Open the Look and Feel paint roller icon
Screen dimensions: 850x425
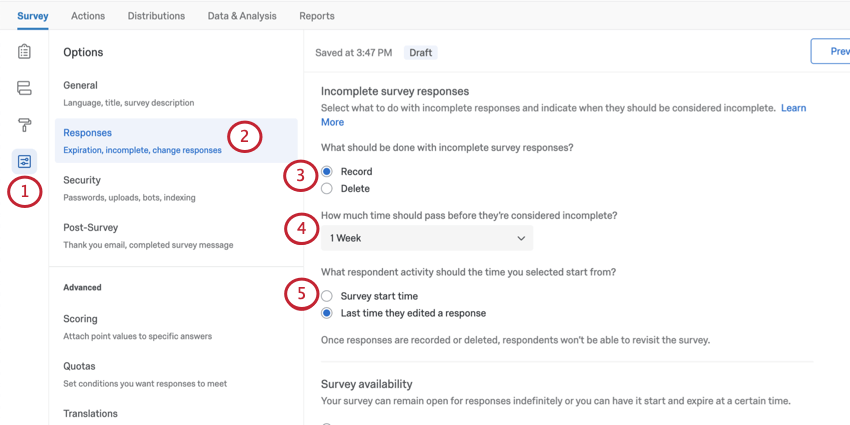[24, 125]
